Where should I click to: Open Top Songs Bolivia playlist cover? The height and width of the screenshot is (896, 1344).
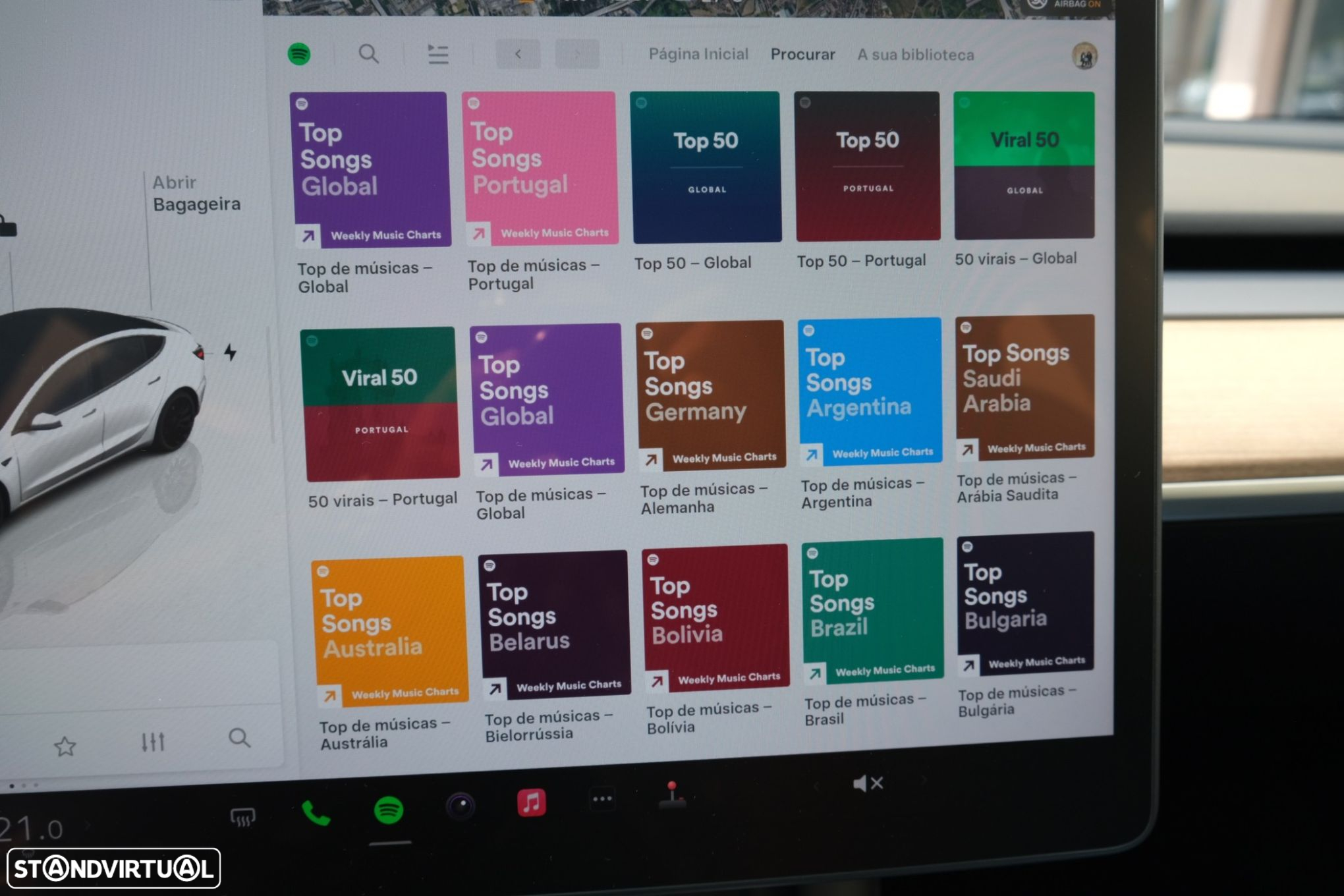point(716,617)
